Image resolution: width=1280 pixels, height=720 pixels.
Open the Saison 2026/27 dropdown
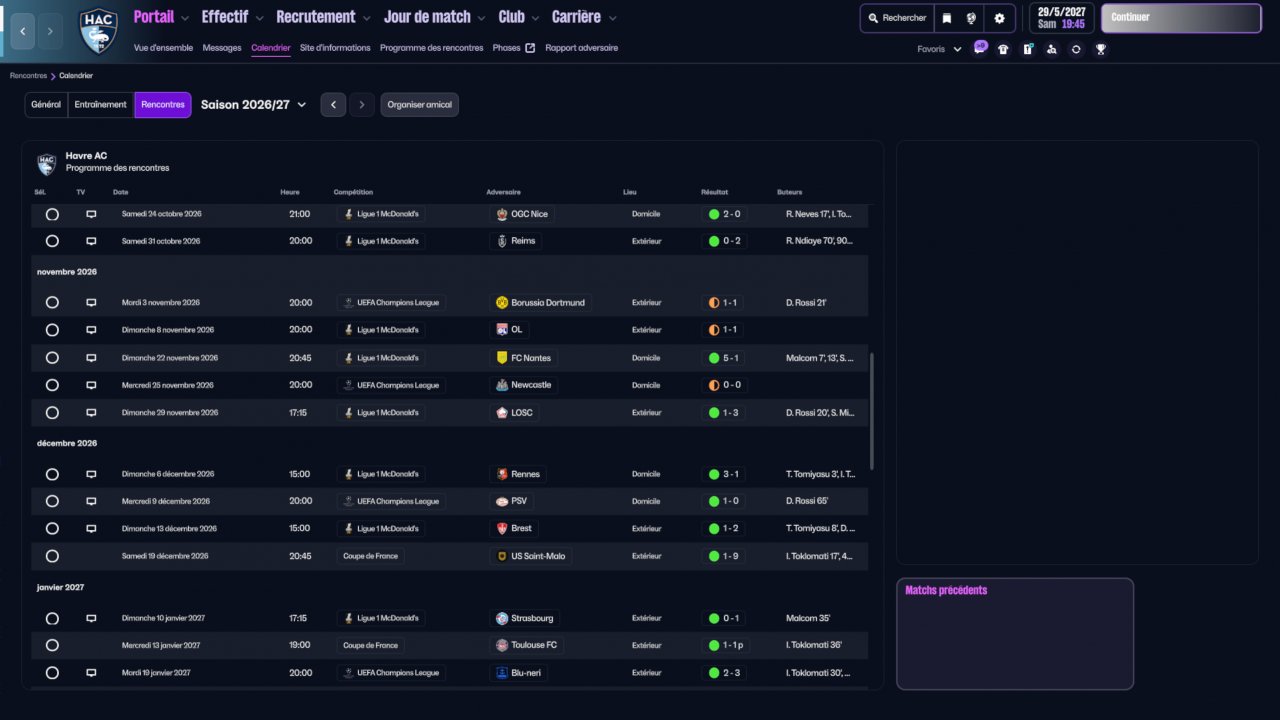(254, 105)
